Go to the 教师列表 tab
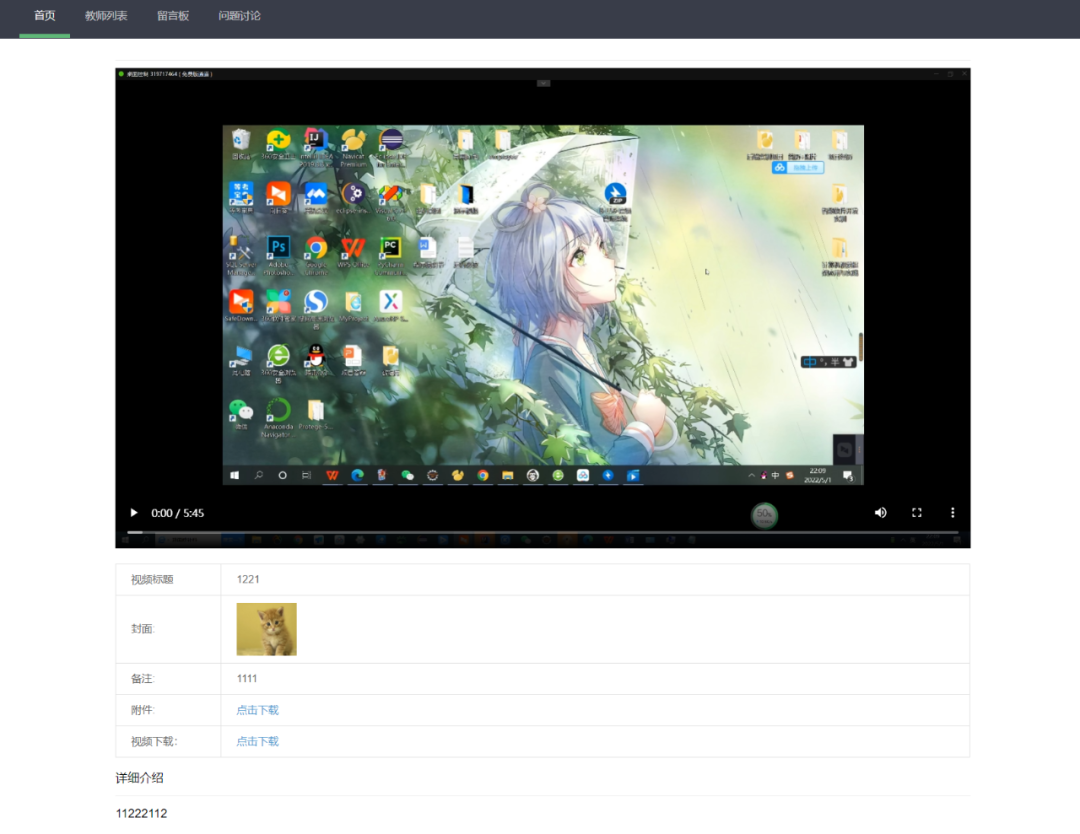 [106, 16]
